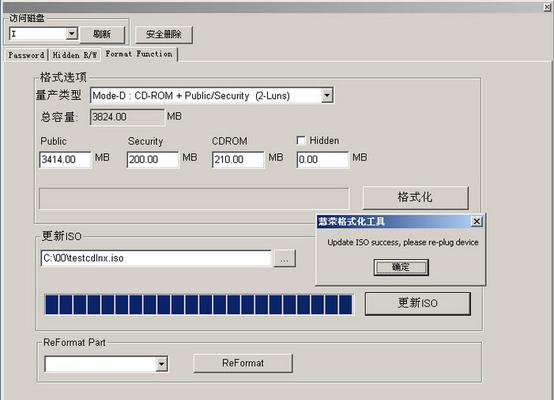Click the 安全删除 safe remove button

(164, 34)
